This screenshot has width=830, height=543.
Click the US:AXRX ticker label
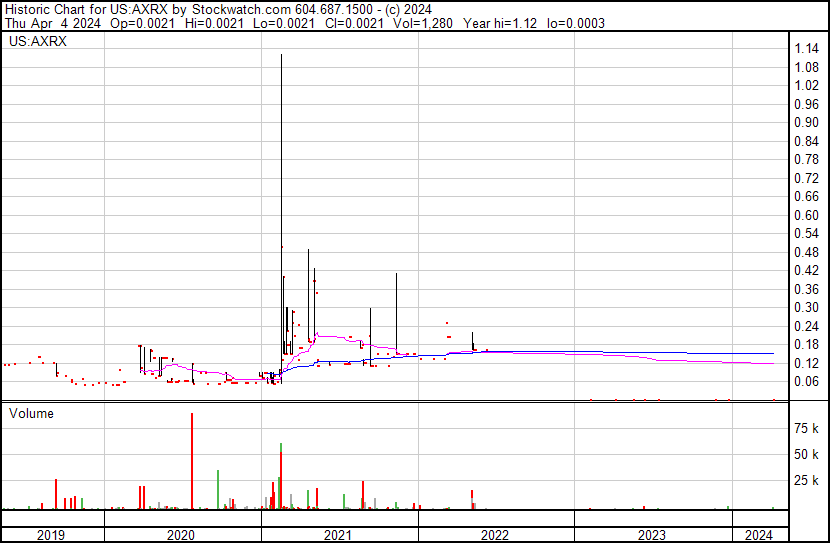point(38,41)
